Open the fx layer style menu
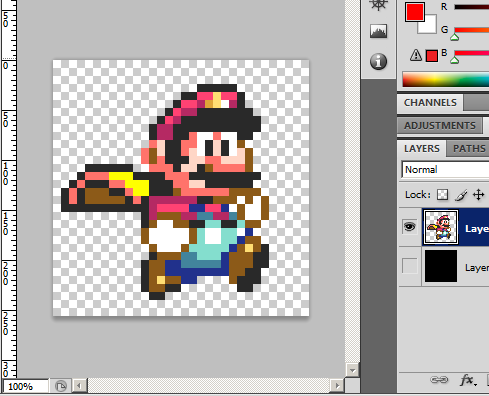This screenshot has width=489, height=396. [x=468, y=380]
